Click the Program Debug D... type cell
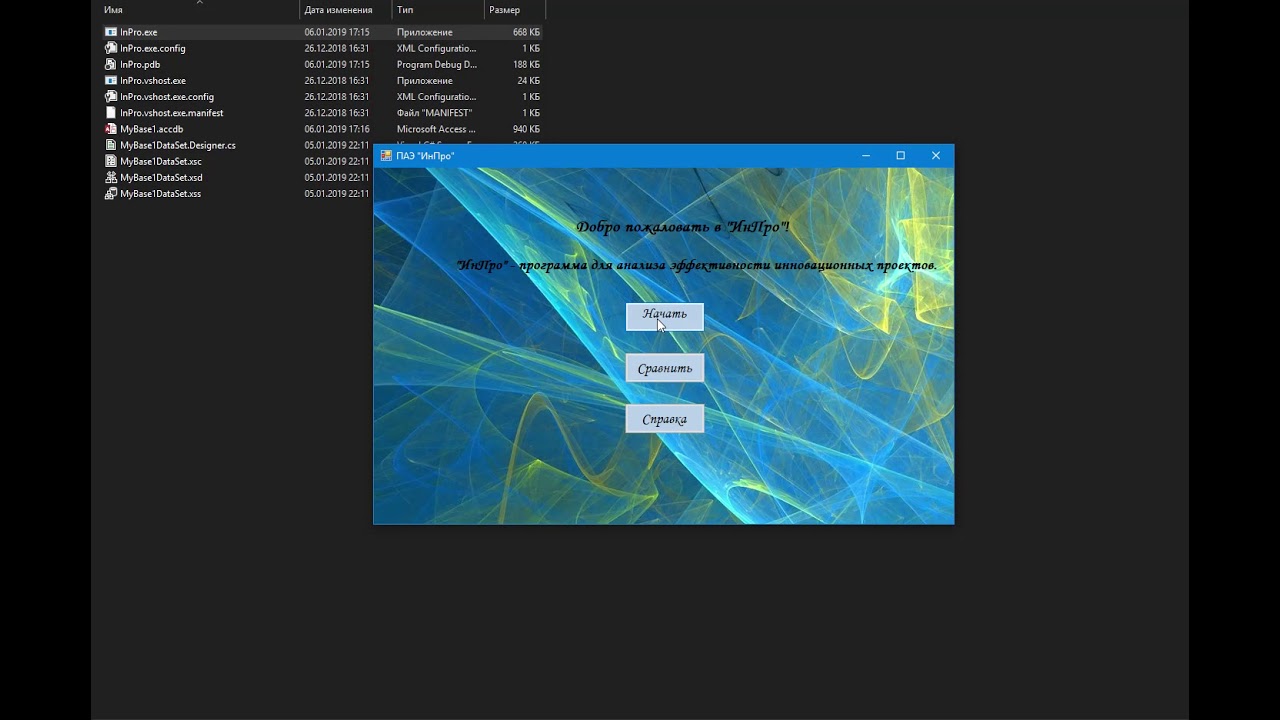The width and height of the screenshot is (1280, 720). (x=437, y=64)
